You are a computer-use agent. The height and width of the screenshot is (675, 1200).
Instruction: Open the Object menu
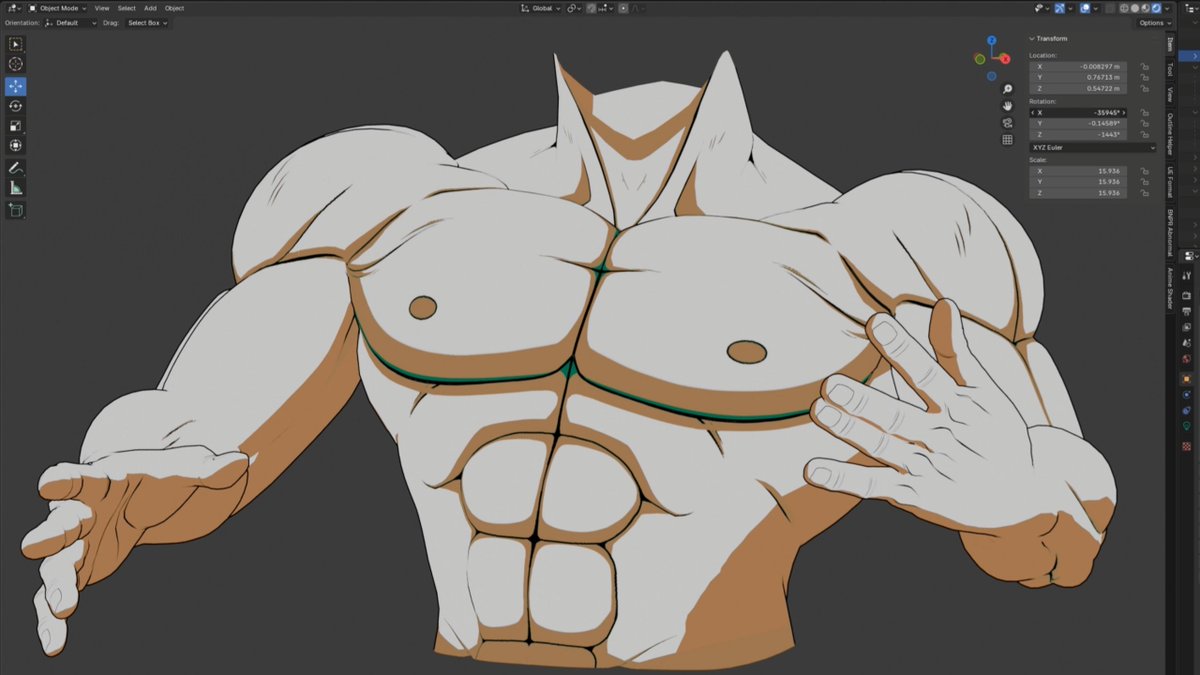pos(174,8)
